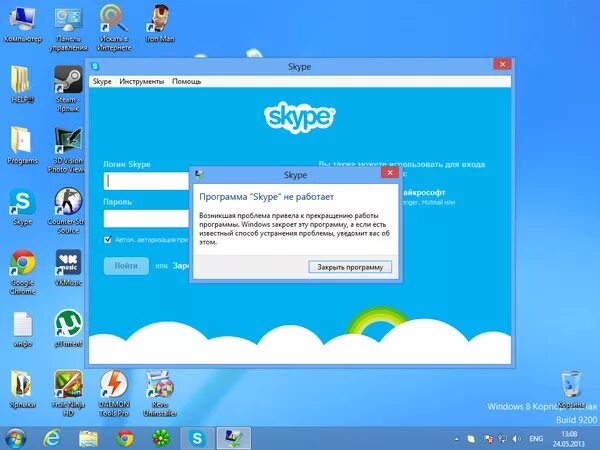The width and height of the screenshot is (600, 450).
Task: Switch to the error dialog taskbar button
Action: (234, 438)
